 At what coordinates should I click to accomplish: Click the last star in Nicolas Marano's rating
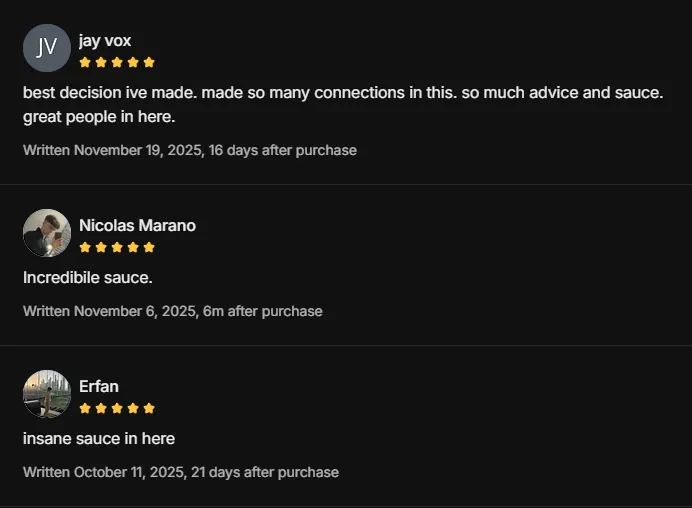149,247
